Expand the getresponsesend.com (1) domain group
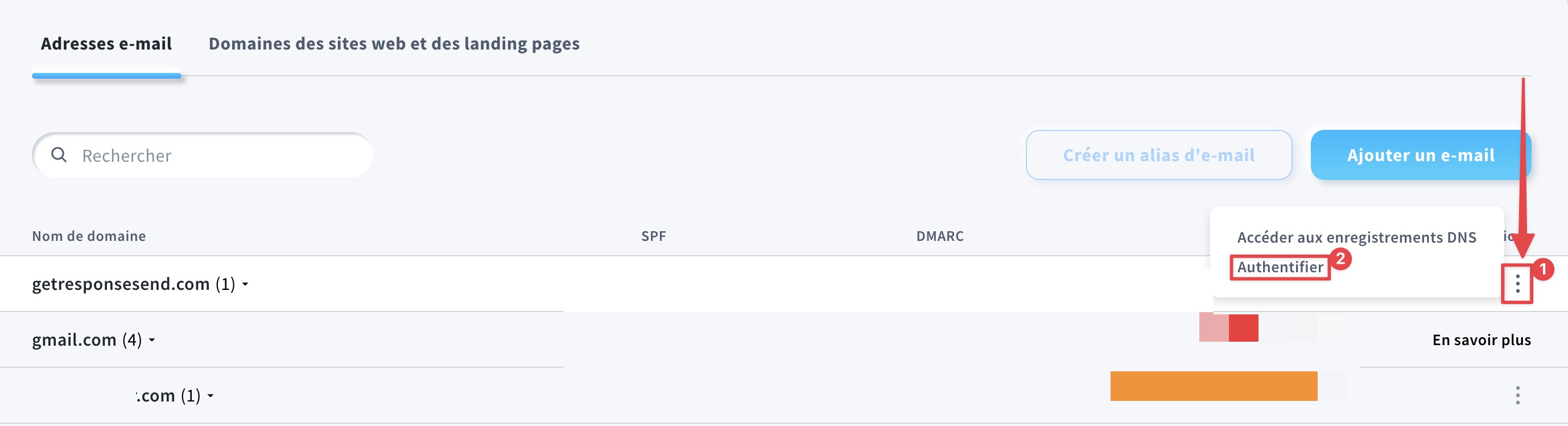 pyautogui.click(x=245, y=285)
